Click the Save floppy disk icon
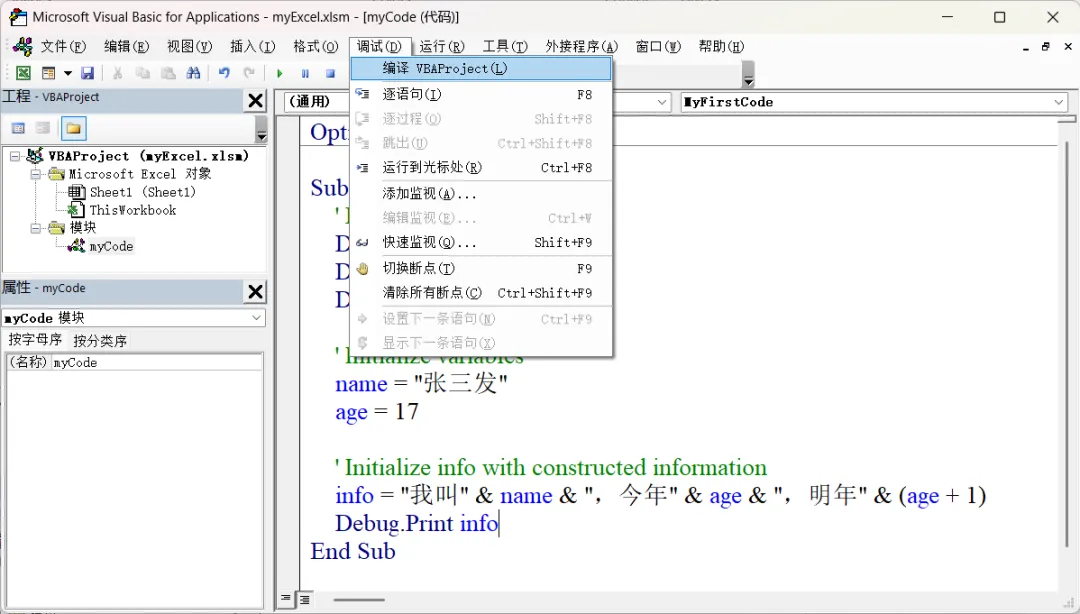 [87, 72]
